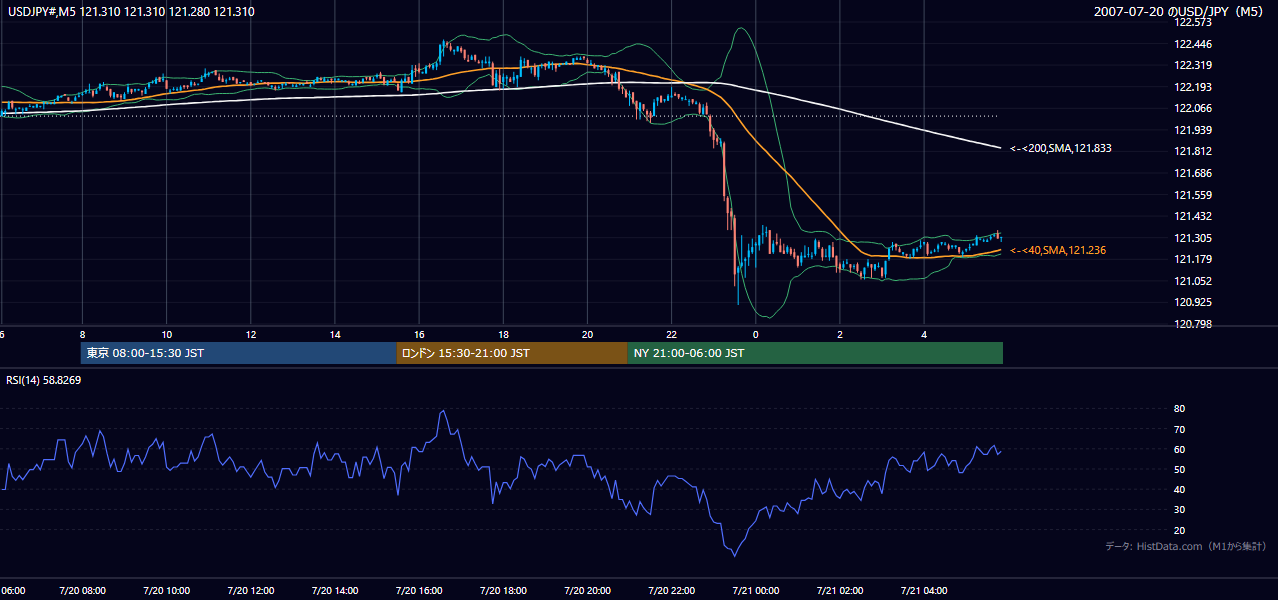Click the '<-<200,SMA,121.833' indicator label
Screen dimensions: 1278x600
tap(1061, 148)
